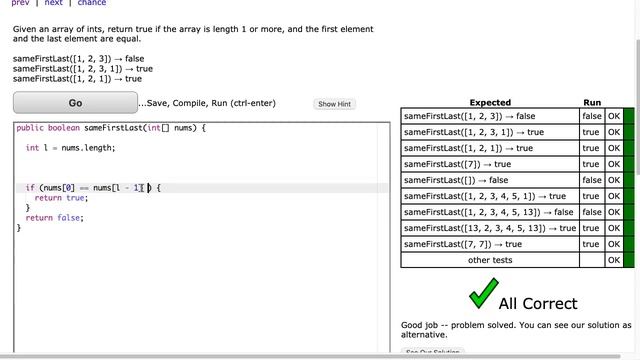Click the 'Good job -- problem solved' message

[516, 330]
